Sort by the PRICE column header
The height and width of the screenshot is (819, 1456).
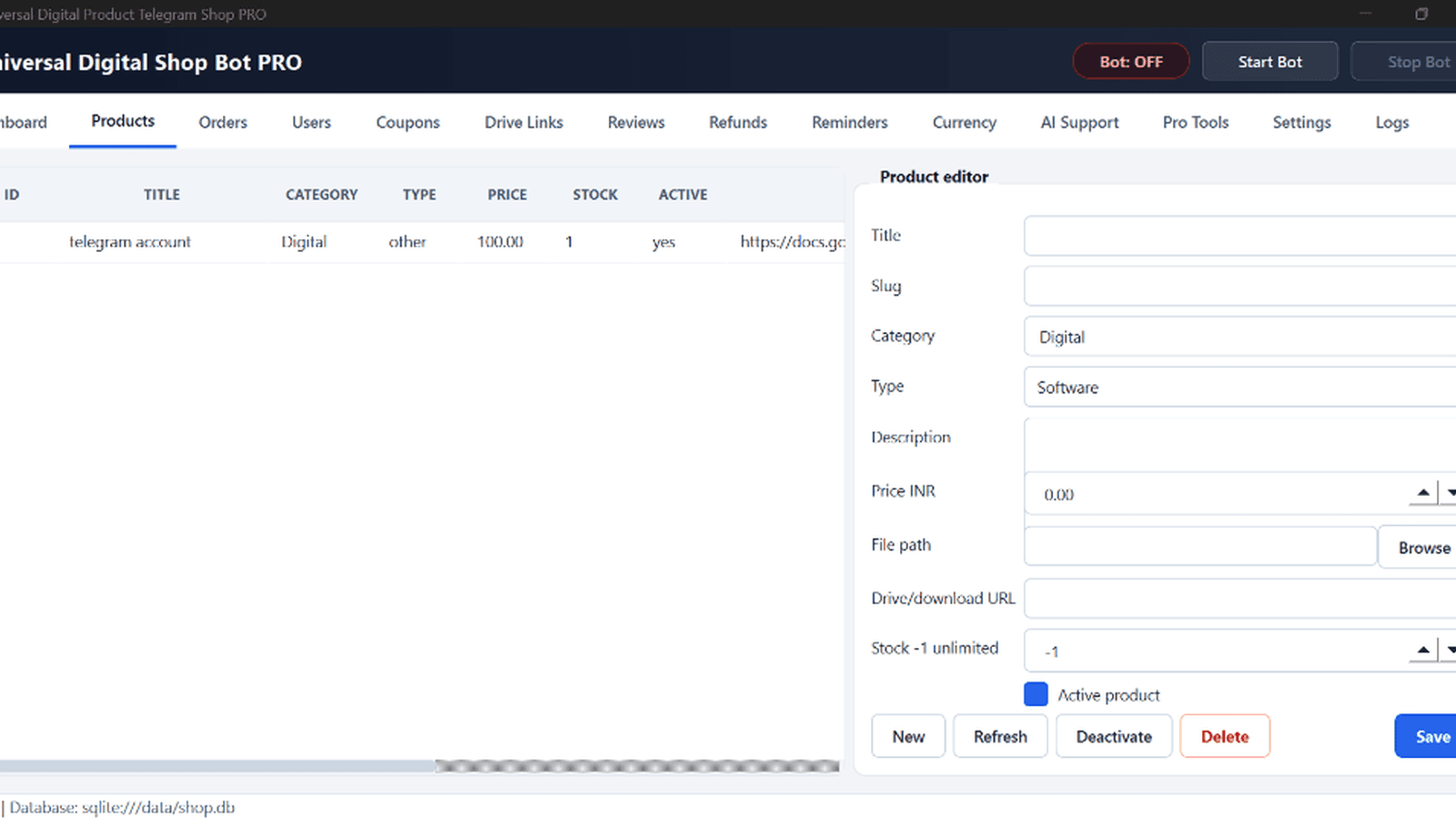click(507, 195)
